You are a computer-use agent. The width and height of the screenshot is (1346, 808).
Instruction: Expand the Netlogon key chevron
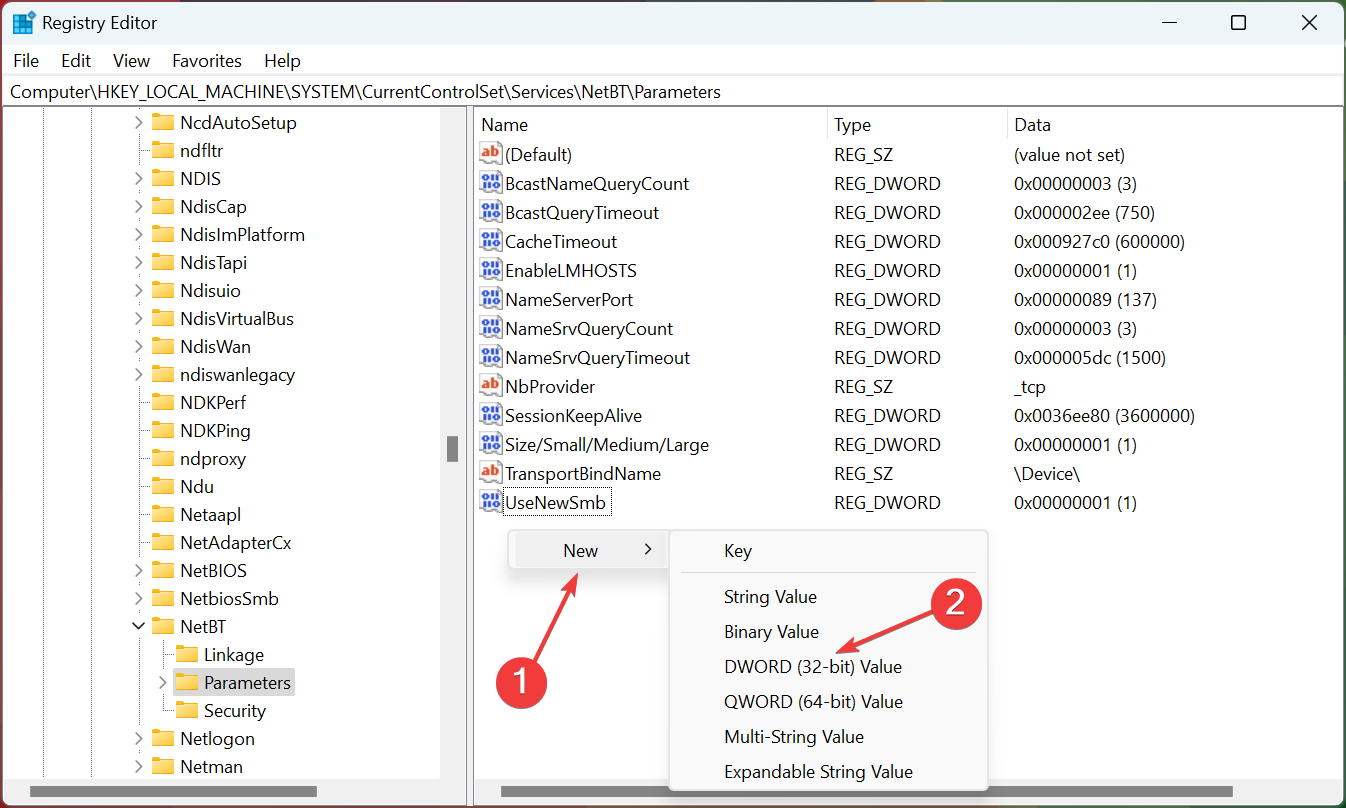click(x=139, y=738)
